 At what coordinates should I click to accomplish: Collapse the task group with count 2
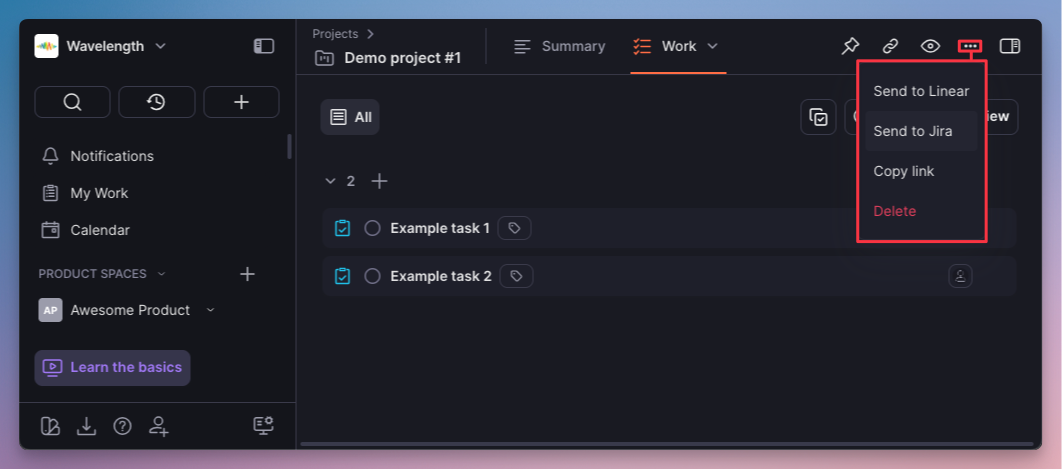(330, 181)
